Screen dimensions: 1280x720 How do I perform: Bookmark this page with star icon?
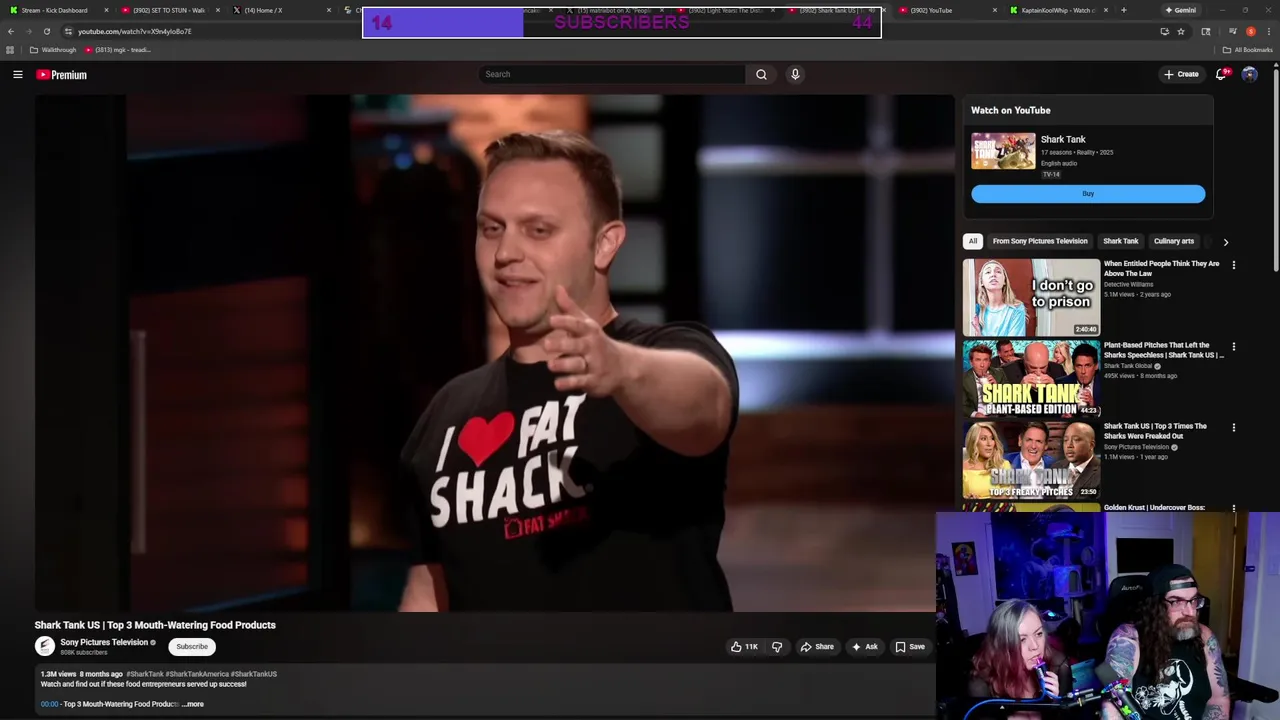[1181, 31]
